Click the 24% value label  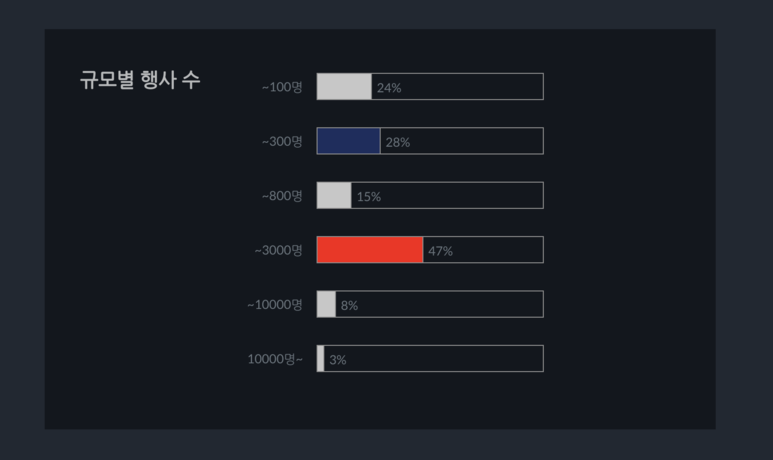[x=389, y=88]
